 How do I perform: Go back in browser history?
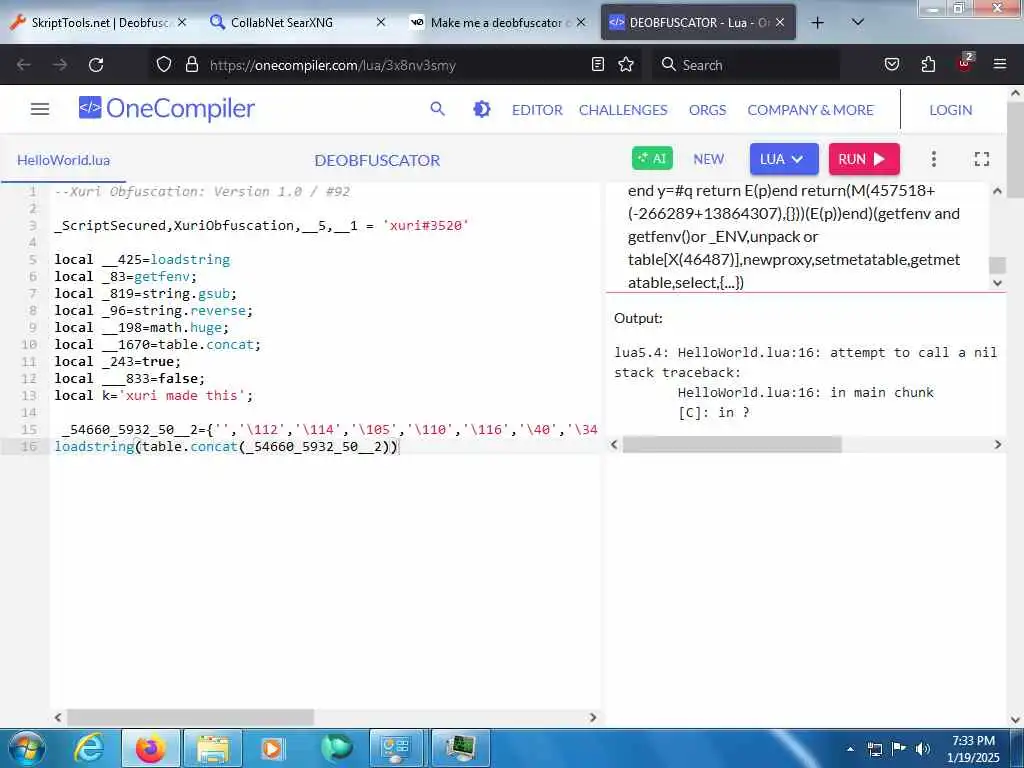[24, 65]
